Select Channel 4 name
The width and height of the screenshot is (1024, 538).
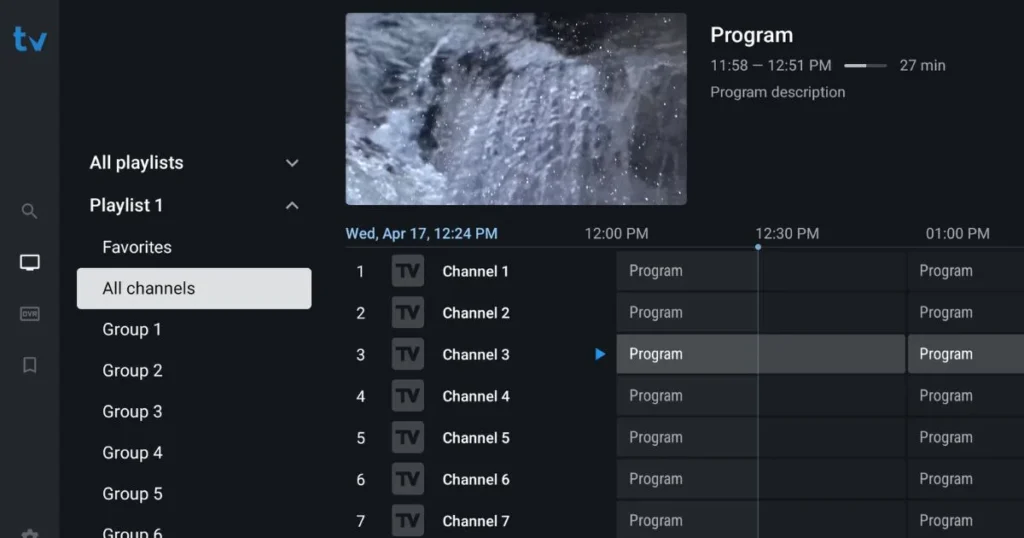(475, 396)
